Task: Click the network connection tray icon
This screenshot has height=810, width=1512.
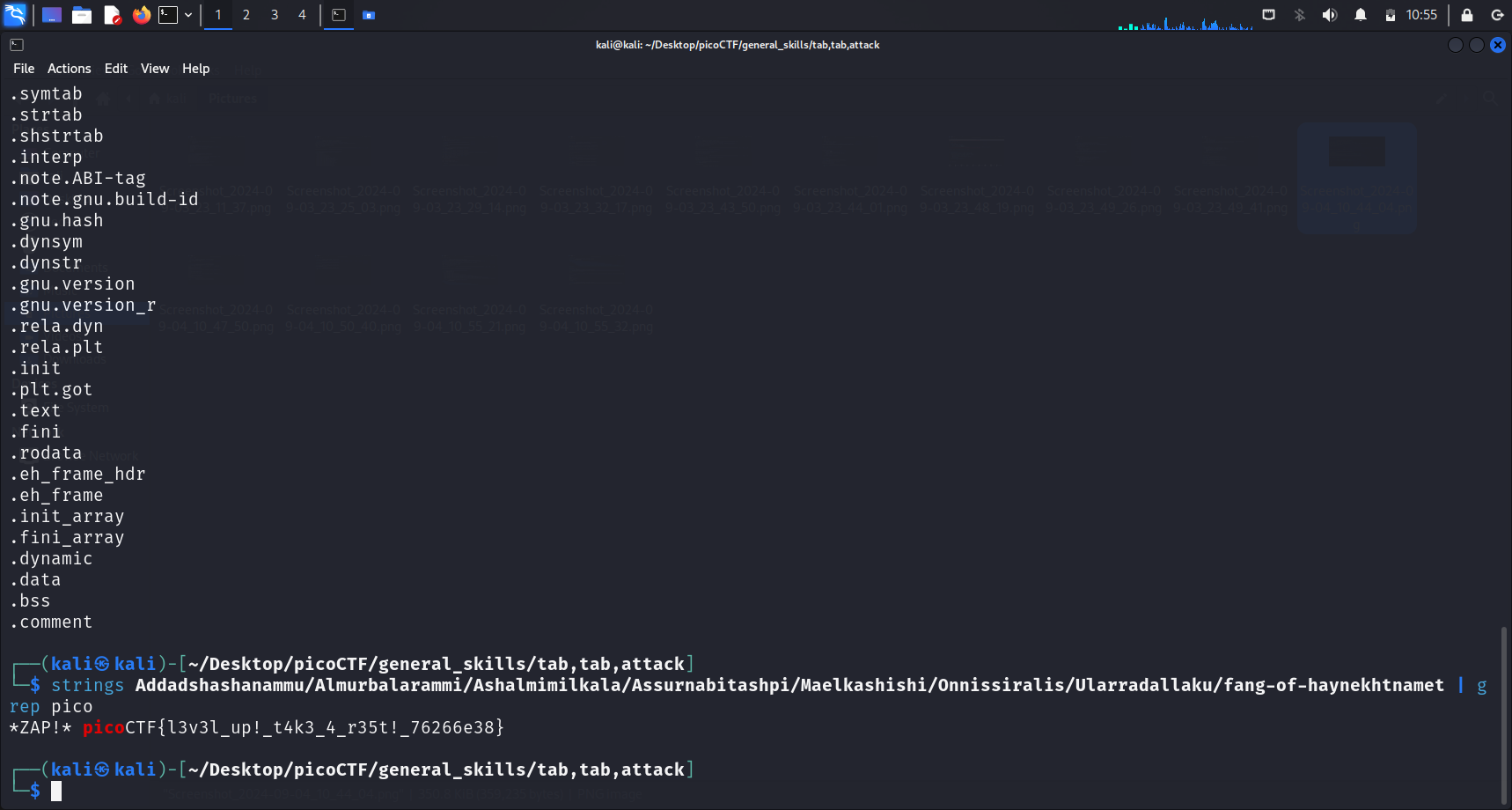Action: click(x=1268, y=15)
